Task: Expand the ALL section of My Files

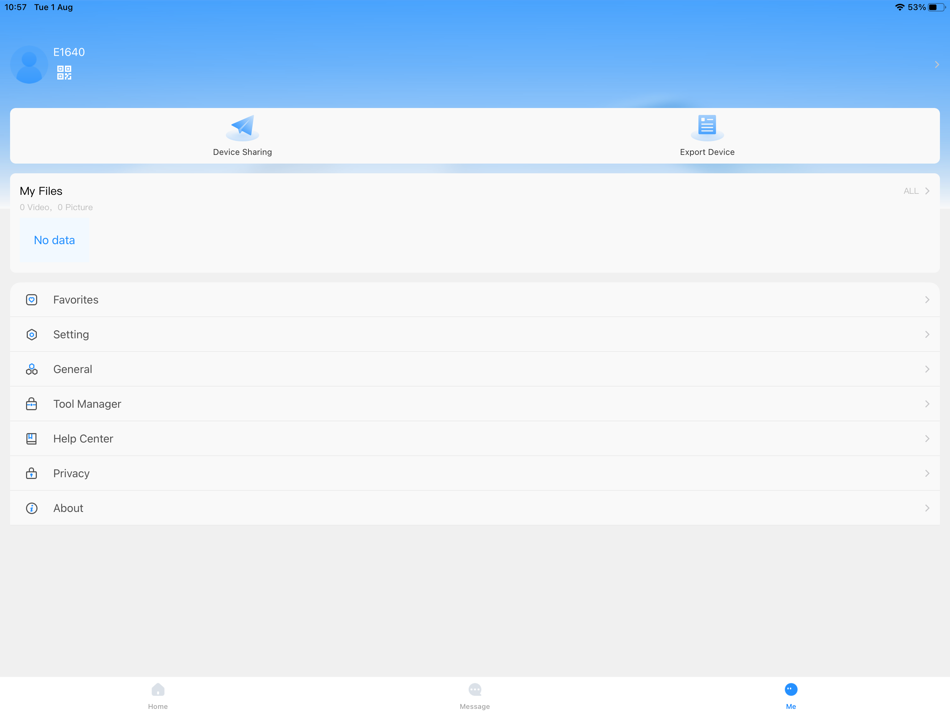Action: tap(917, 190)
